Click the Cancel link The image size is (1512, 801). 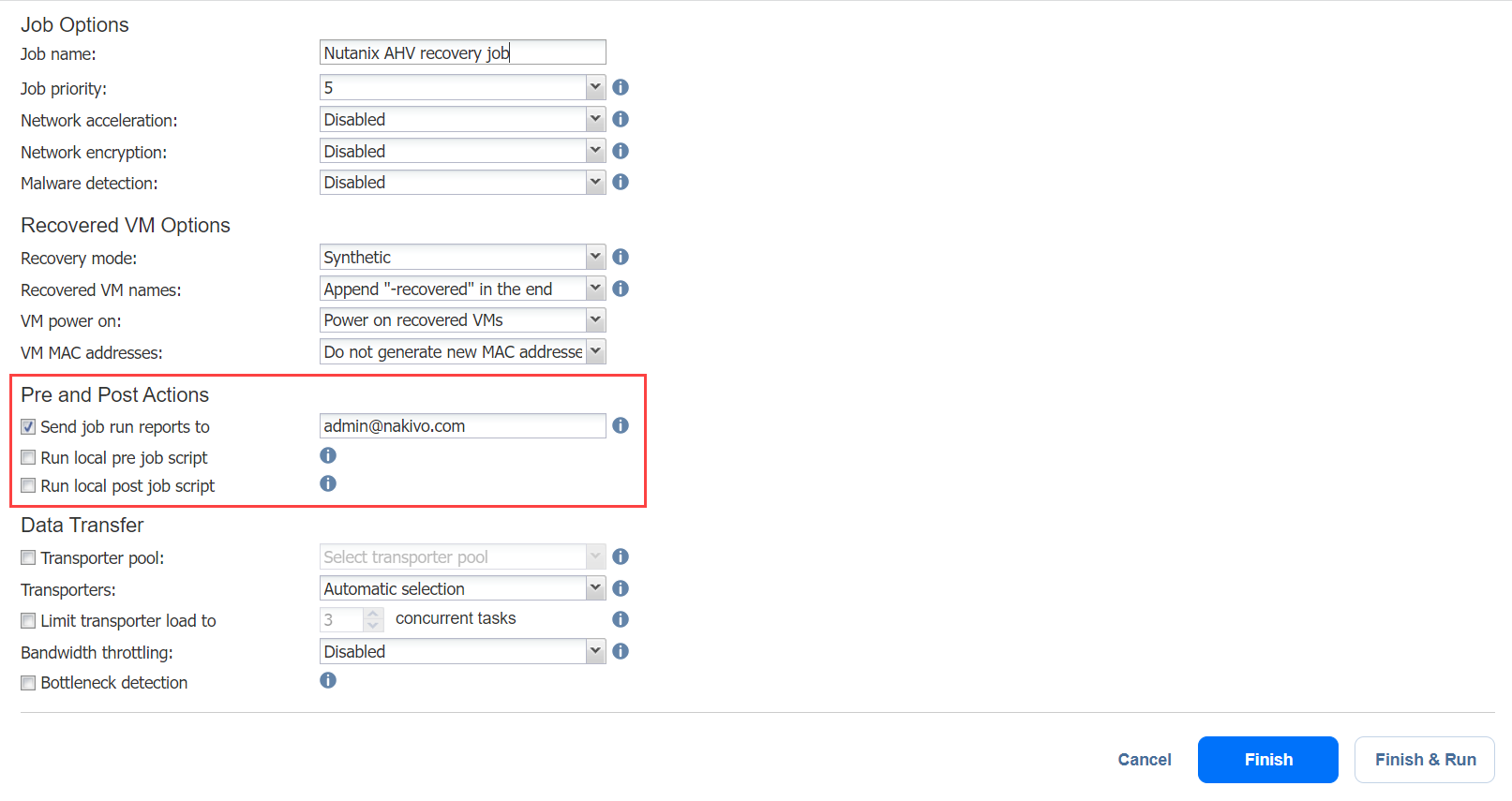click(x=1145, y=760)
